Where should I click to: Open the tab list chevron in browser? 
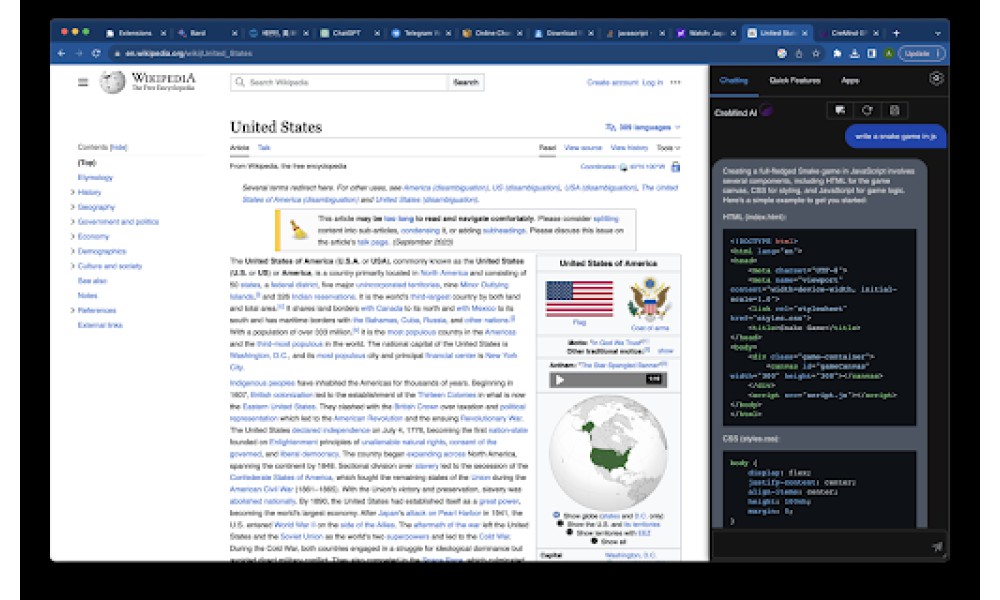tap(938, 33)
